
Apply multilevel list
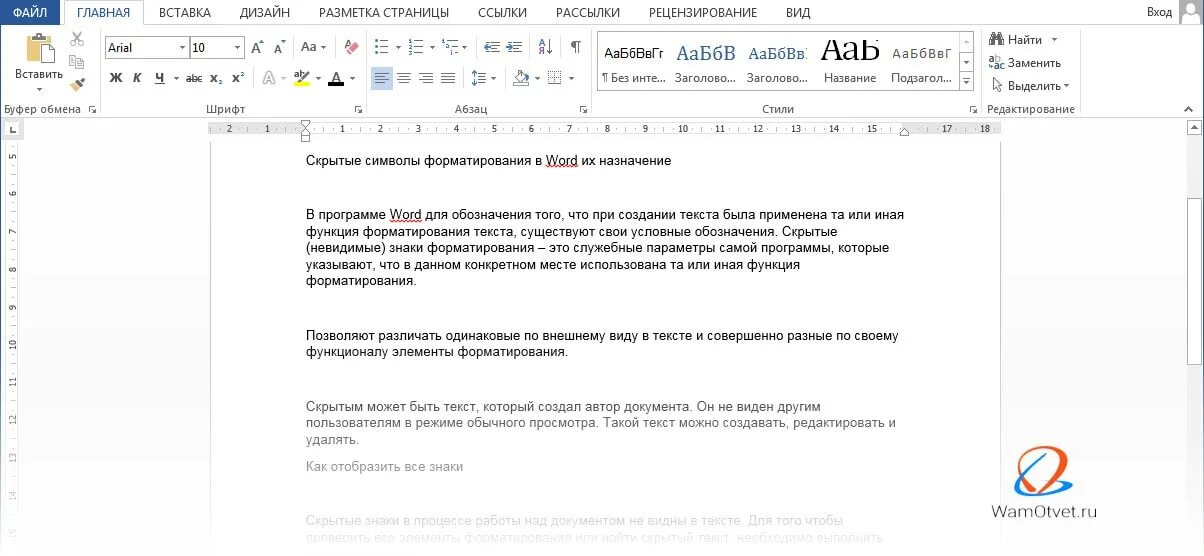click(x=449, y=47)
